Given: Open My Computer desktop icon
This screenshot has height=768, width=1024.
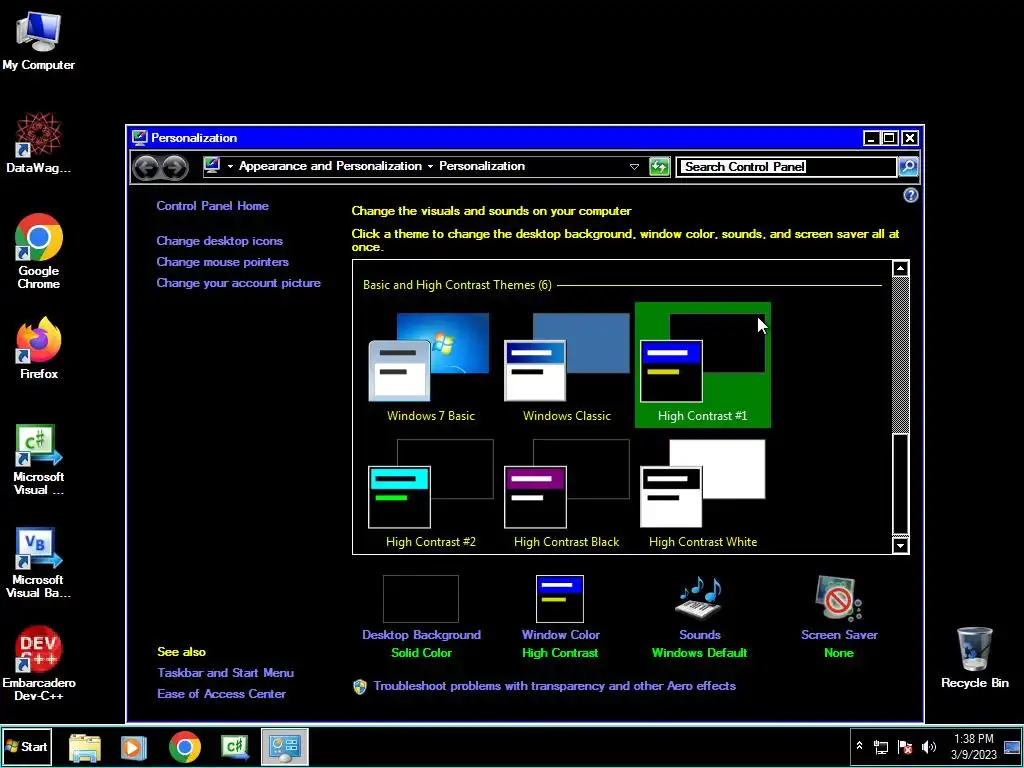Looking at the screenshot, I should 38,40.
